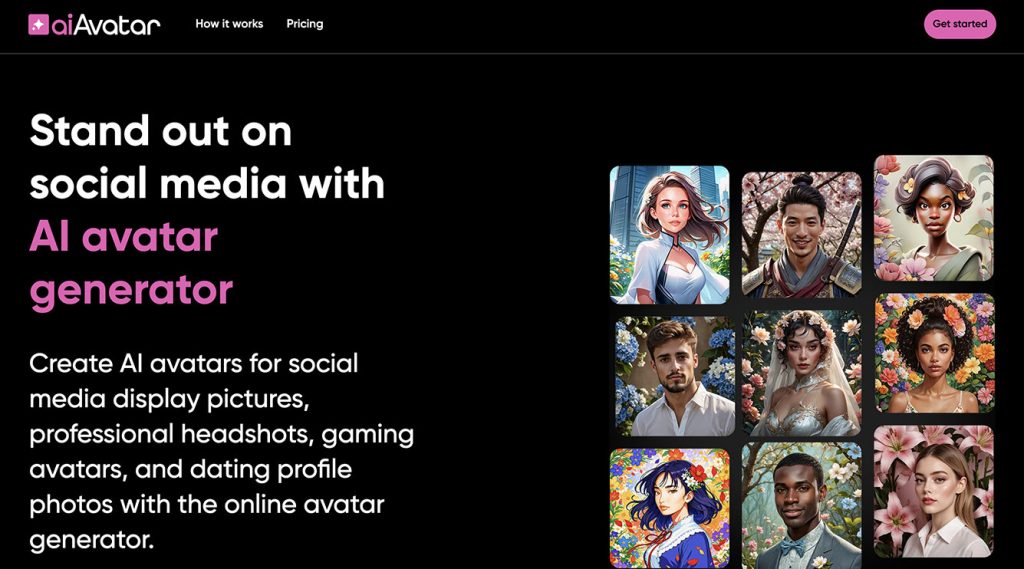The height and width of the screenshot is (569, 1024).
Task: Select the blue-haired illustrated girl avatar
Action: click(669, 508)
